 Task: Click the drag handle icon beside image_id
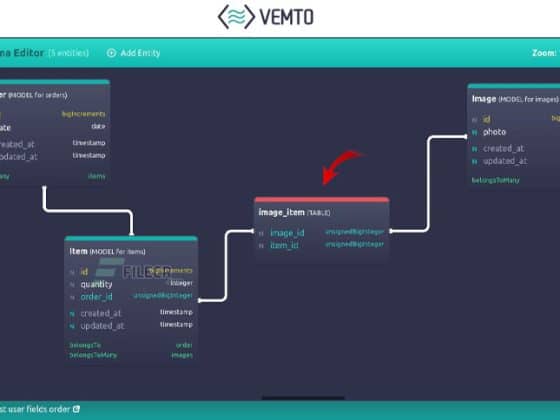[261, 234]
